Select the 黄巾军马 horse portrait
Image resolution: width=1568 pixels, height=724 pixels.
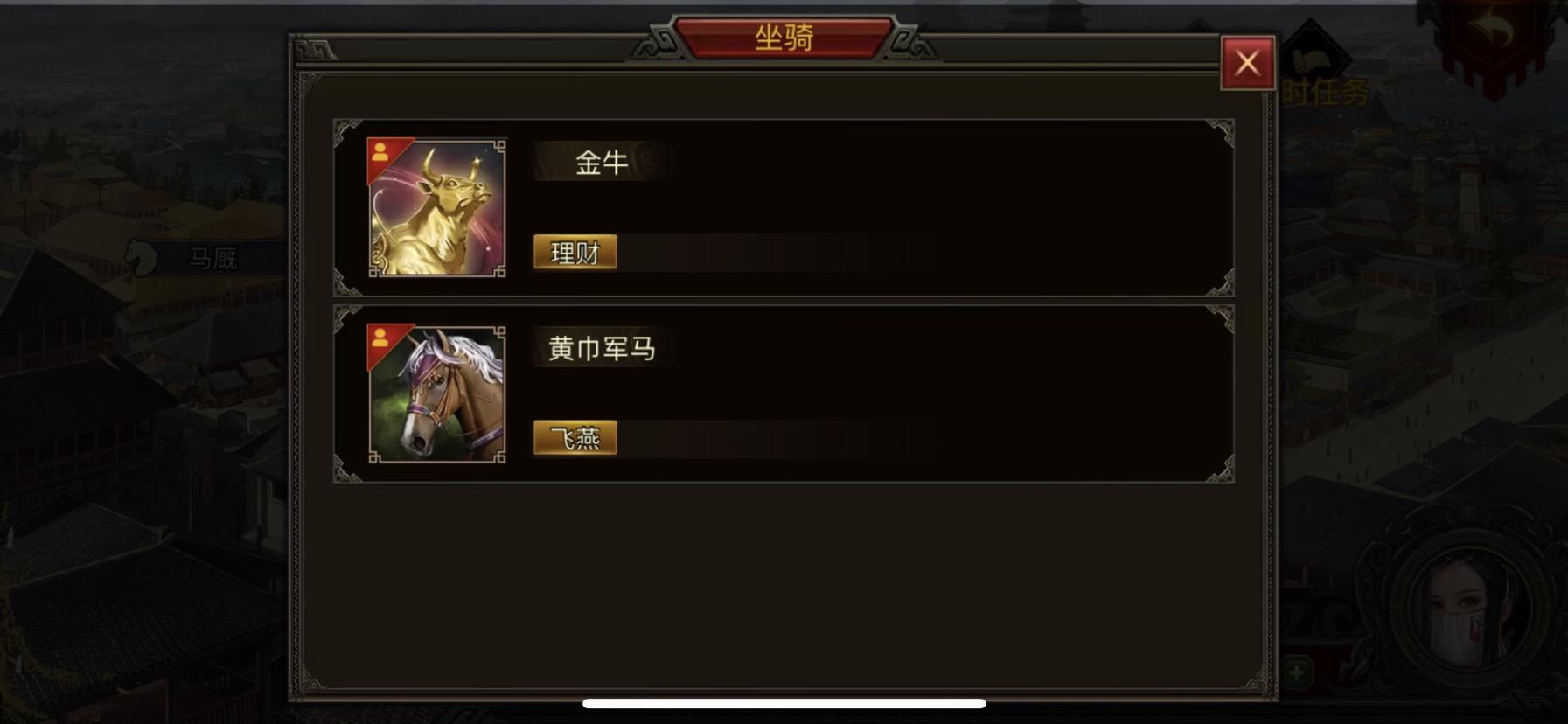[x=436, y=394]
